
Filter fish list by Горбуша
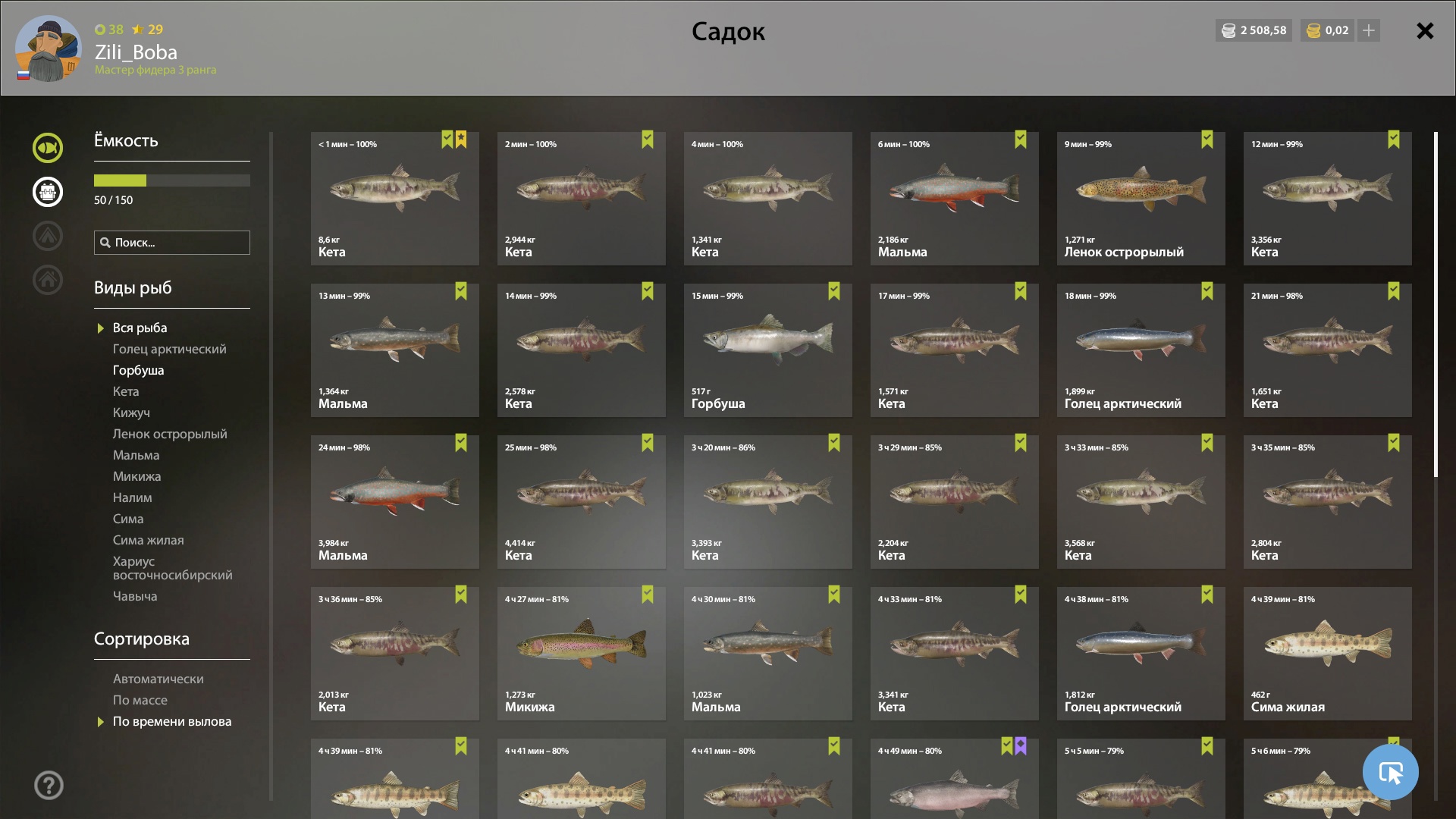click(139, 370)
